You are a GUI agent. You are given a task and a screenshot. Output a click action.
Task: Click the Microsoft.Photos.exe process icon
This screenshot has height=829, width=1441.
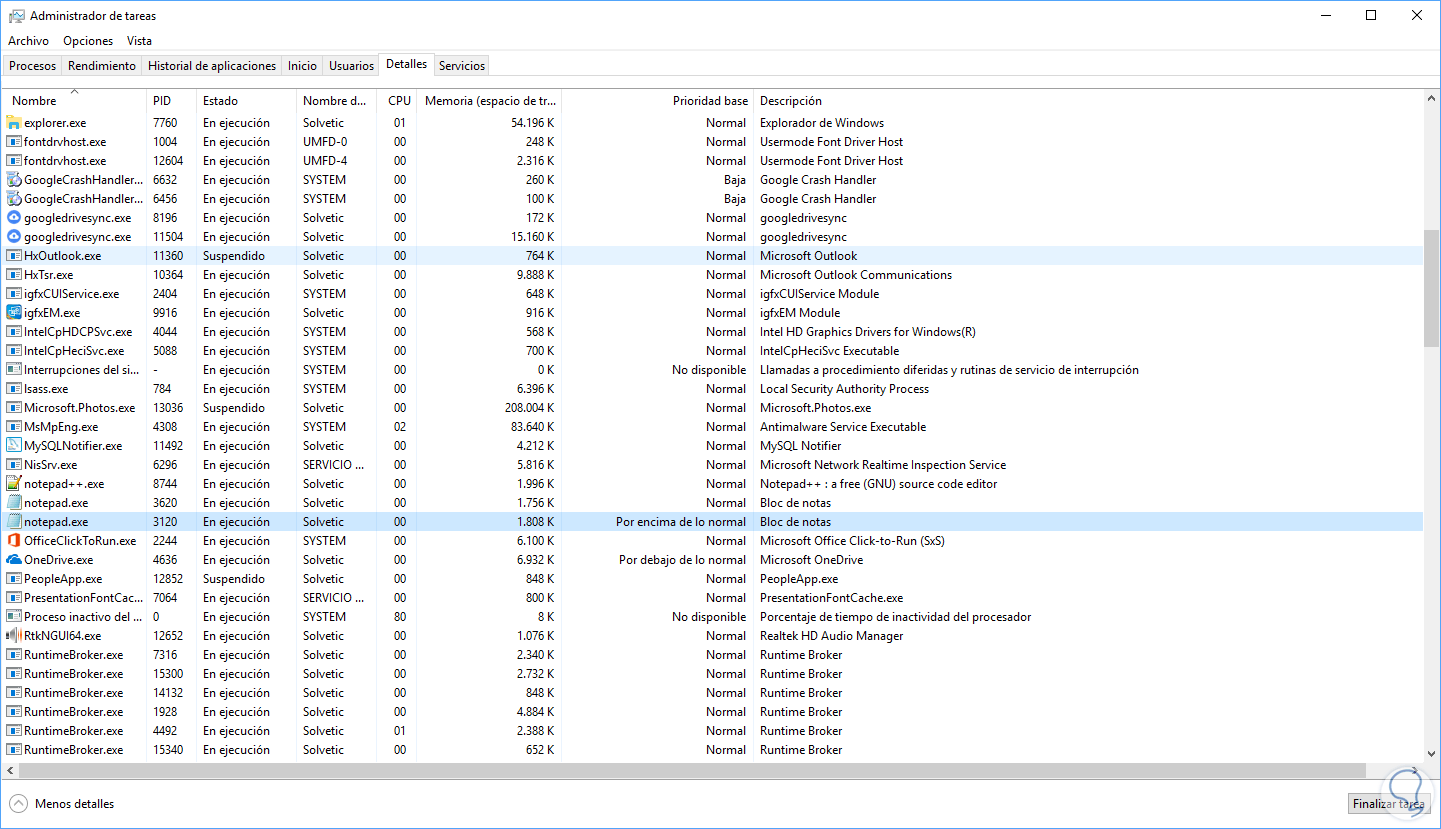click(14, 408)
